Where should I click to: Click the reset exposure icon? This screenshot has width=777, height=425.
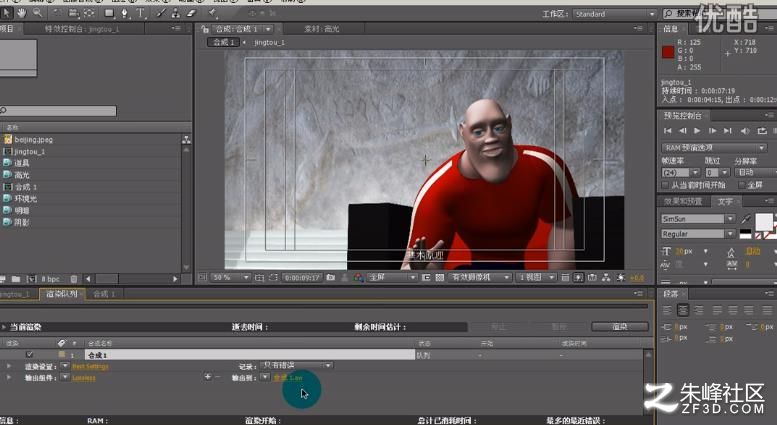[x=620, y=278]
